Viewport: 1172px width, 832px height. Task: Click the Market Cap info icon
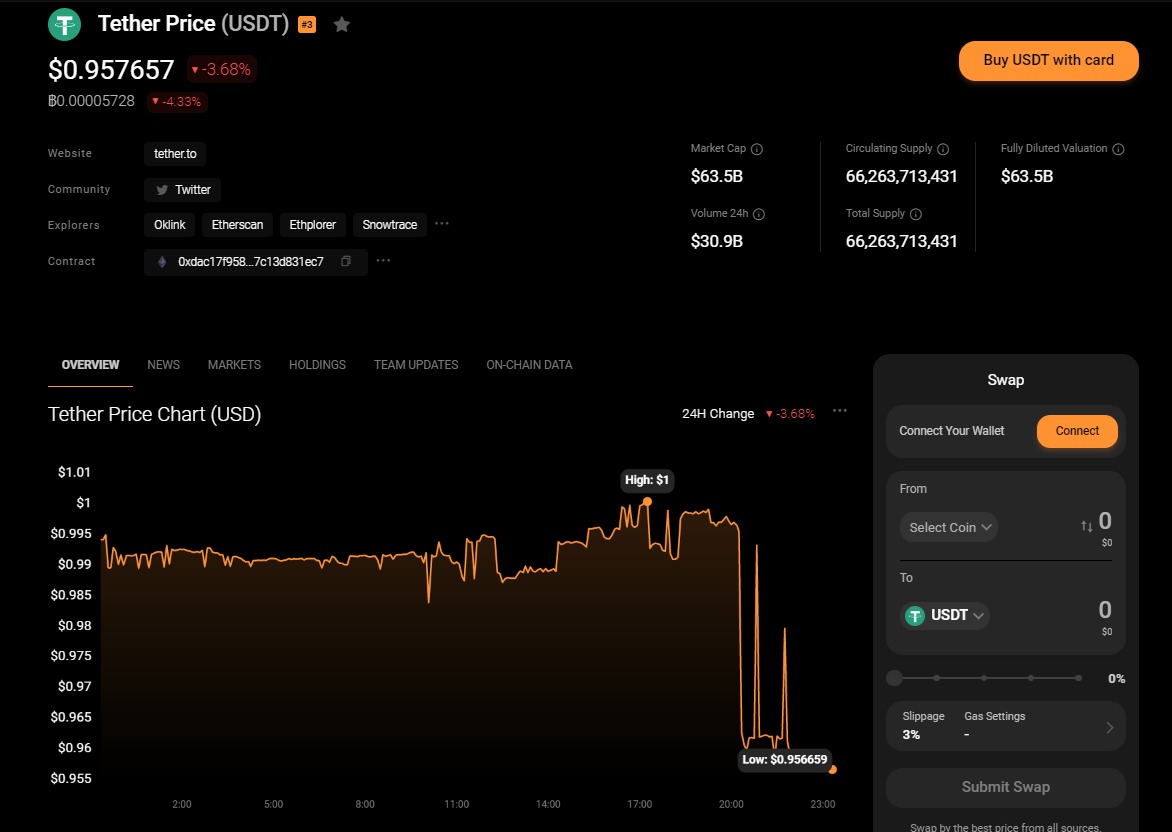point(757,149)
